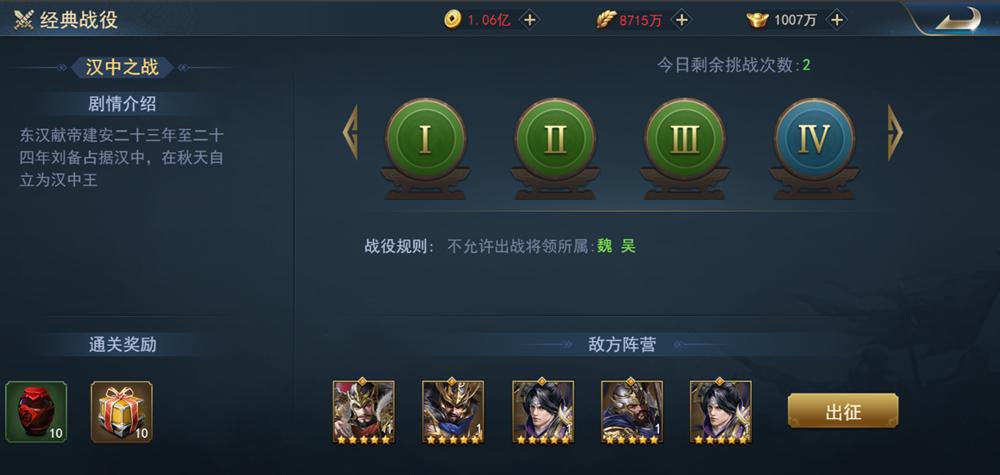Click the 经典战役 crossed swords icon
Viewport: 1000px width, 475px height.
[x=24, y=20]
